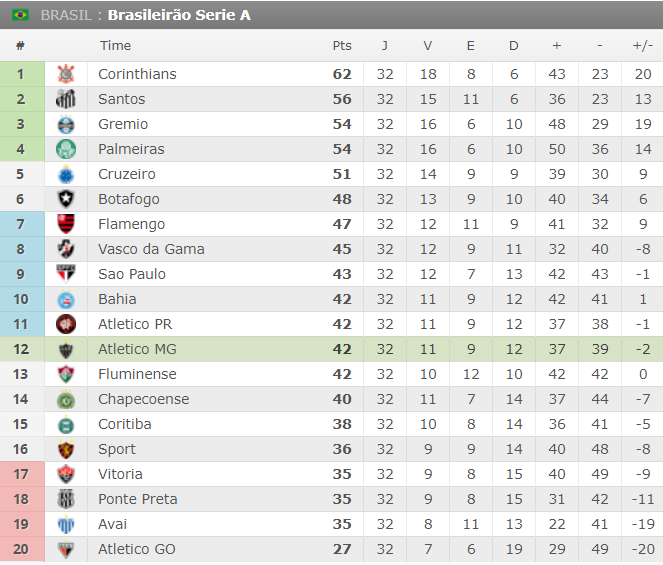Image resolution: width=663 pixels, height=565 pixels.
Task: Click the Santos club crest
Action: 66,99
